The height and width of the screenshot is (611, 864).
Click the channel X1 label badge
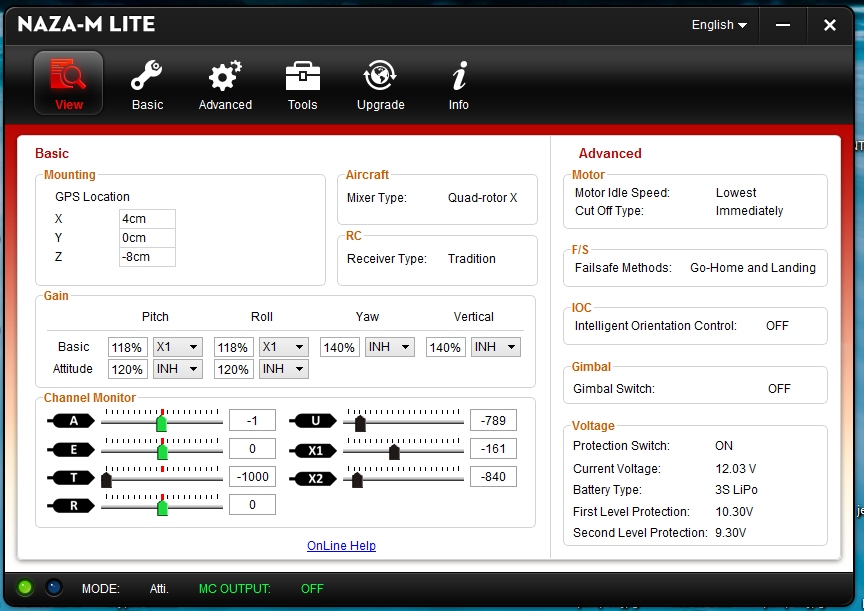tap(313, 450)
